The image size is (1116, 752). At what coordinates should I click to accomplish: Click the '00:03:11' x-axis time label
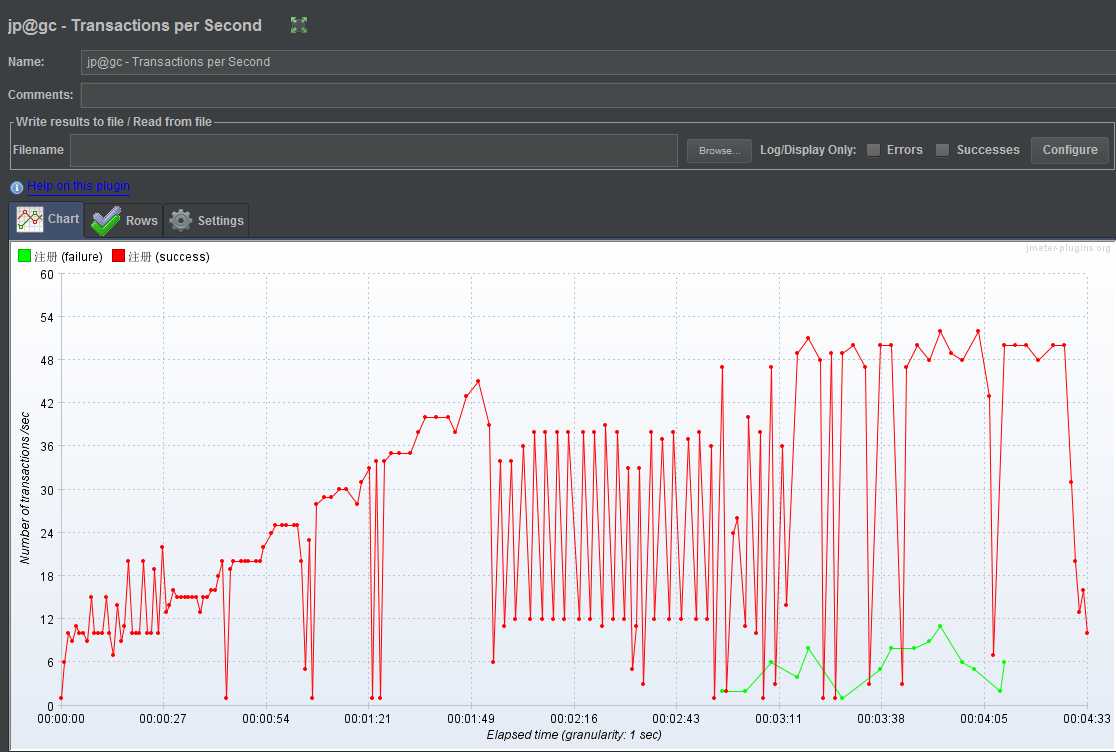(x=778, y=719)
